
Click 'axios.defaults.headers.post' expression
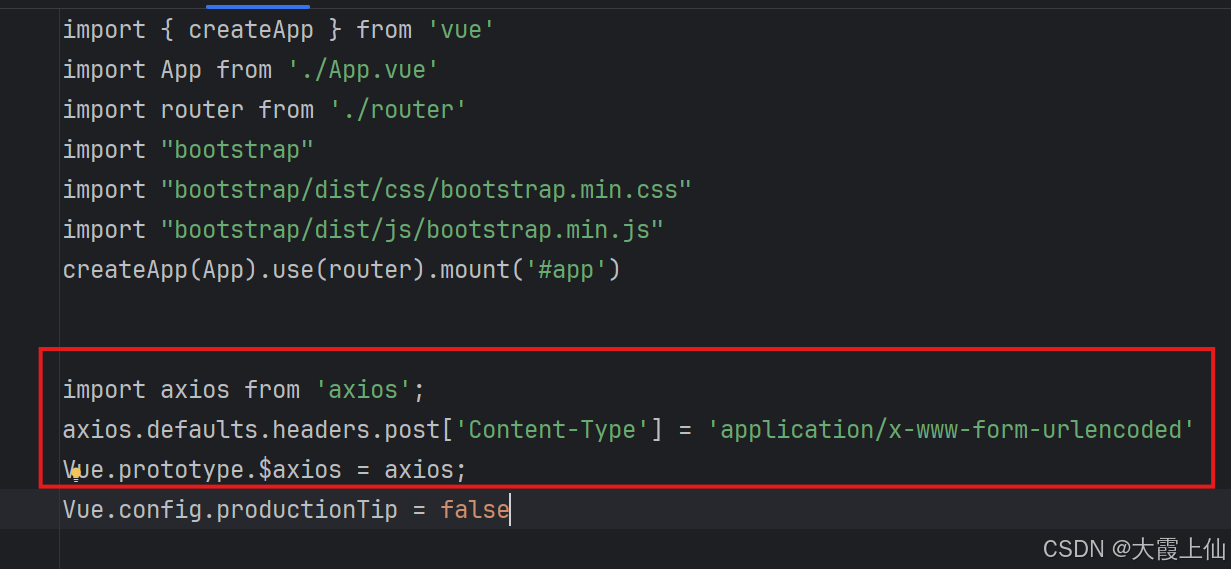pyautogui.click(x=251, y=430)
